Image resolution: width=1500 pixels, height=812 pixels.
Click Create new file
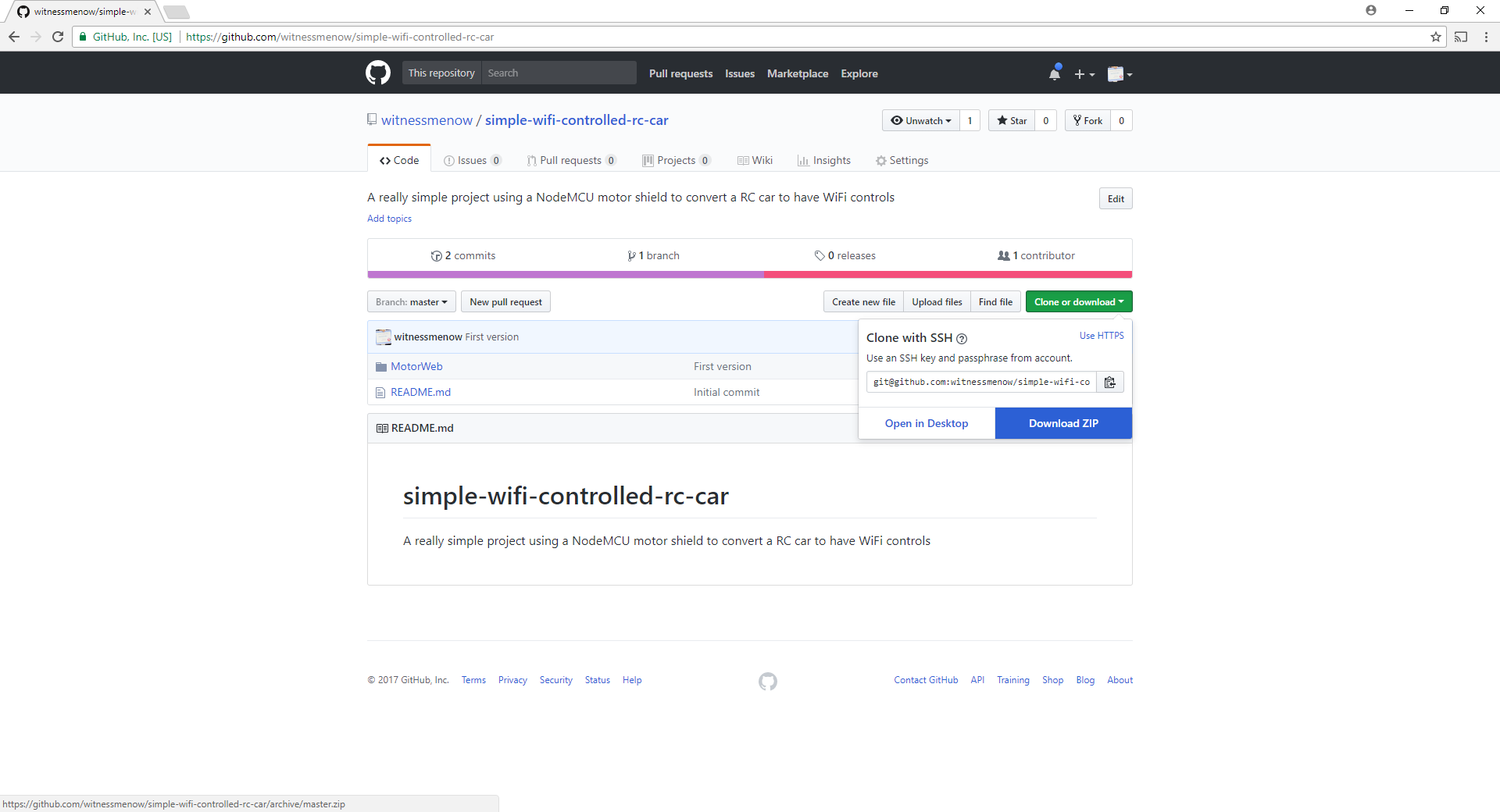(863, 302)
